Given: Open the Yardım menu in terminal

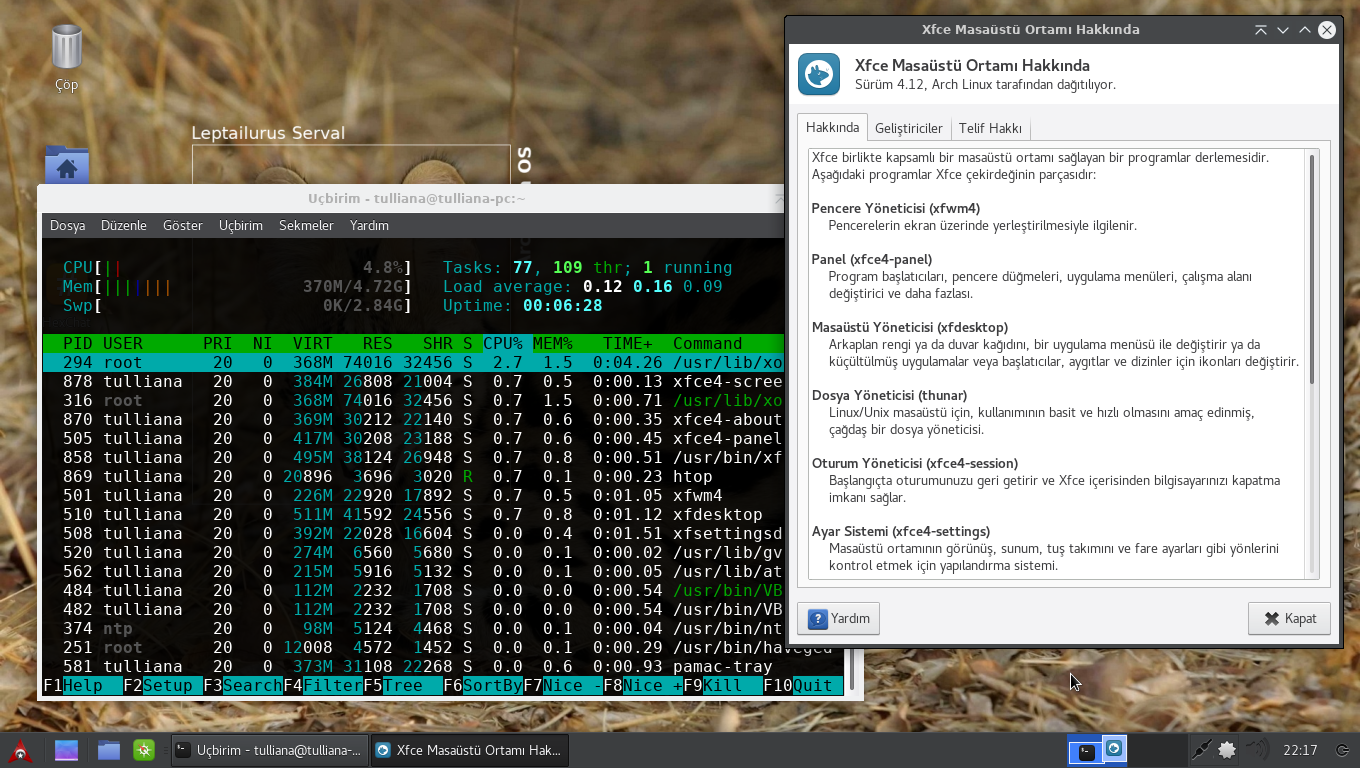Looking at the screenshot, I should pos(369,226).
